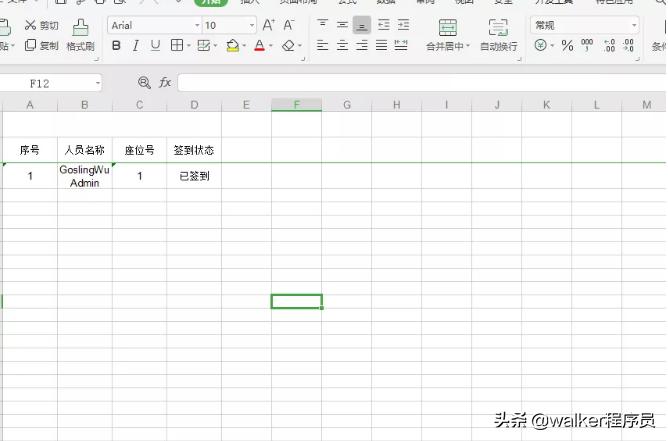Viewport: 668px width, 441px height.
Task: Open the font group dialog launcher
Action: coord(303,59)
